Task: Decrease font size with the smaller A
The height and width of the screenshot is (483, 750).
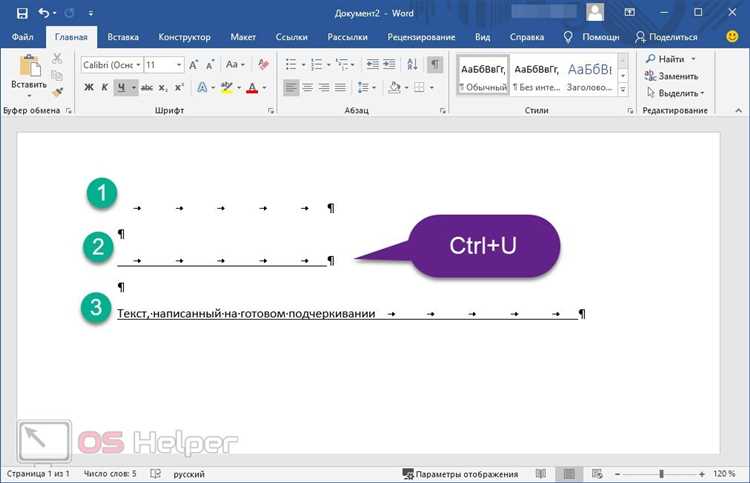Action: [x=210, y=65]
